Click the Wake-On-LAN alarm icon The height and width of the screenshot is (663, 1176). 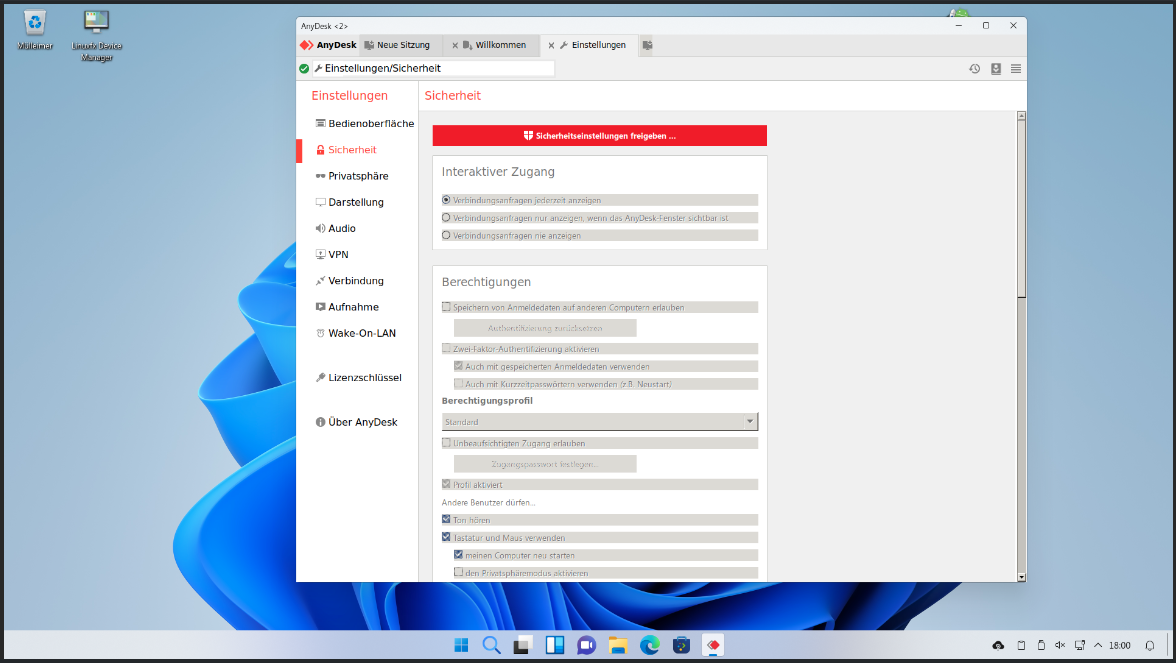[x=320, y=333]
